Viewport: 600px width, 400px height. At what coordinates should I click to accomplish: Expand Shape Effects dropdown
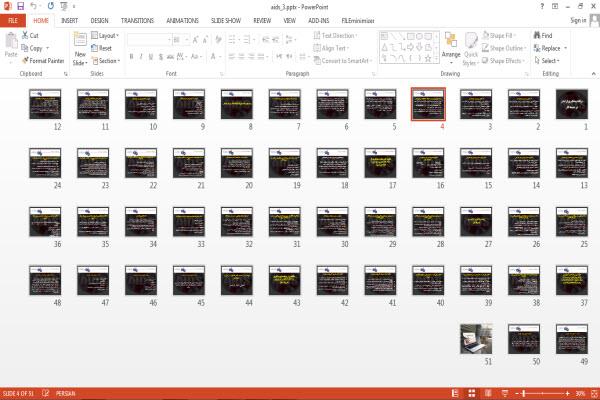(503, 60)
